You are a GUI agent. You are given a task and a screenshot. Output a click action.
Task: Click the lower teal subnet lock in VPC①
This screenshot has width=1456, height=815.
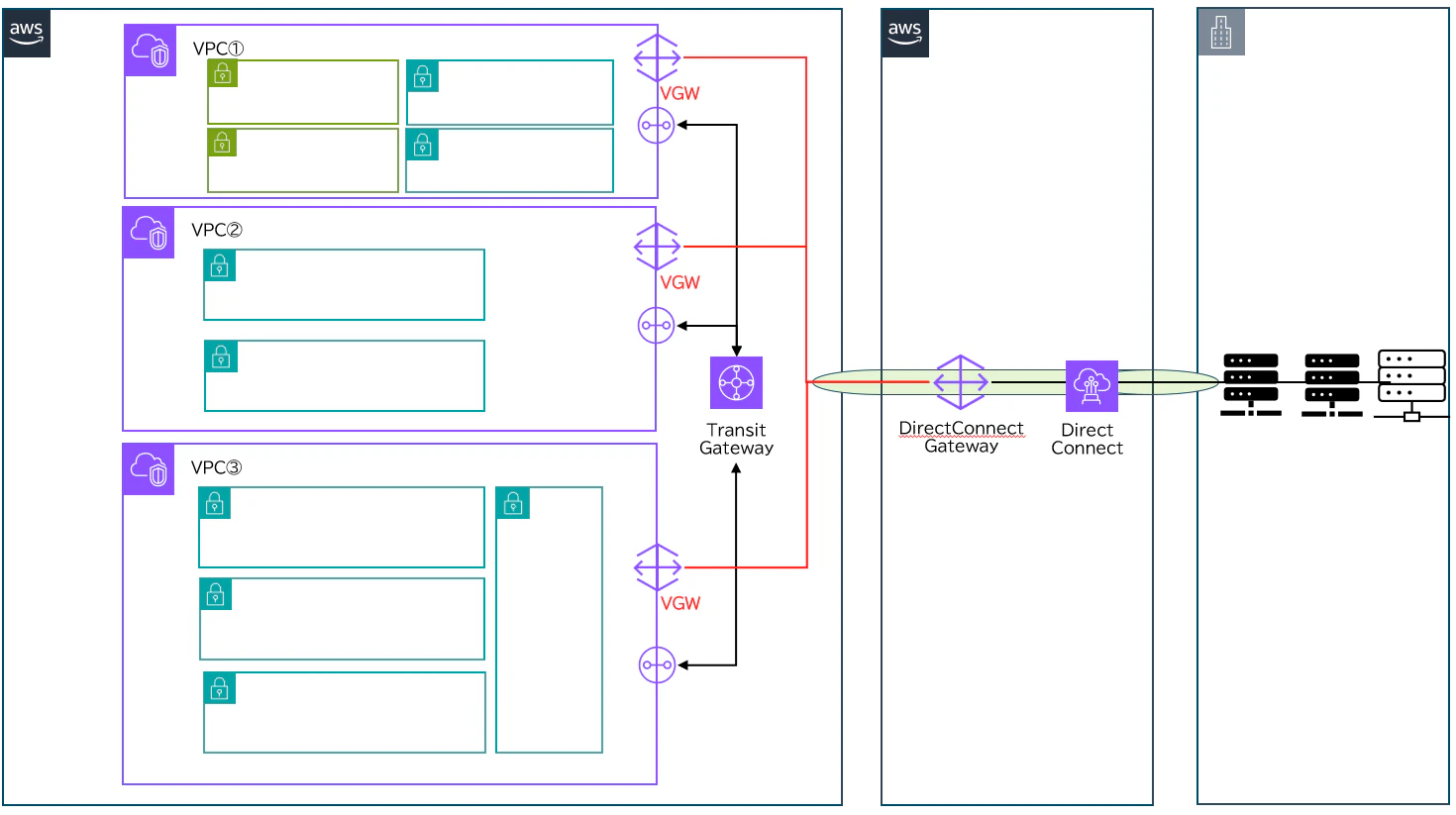(423, 146)
